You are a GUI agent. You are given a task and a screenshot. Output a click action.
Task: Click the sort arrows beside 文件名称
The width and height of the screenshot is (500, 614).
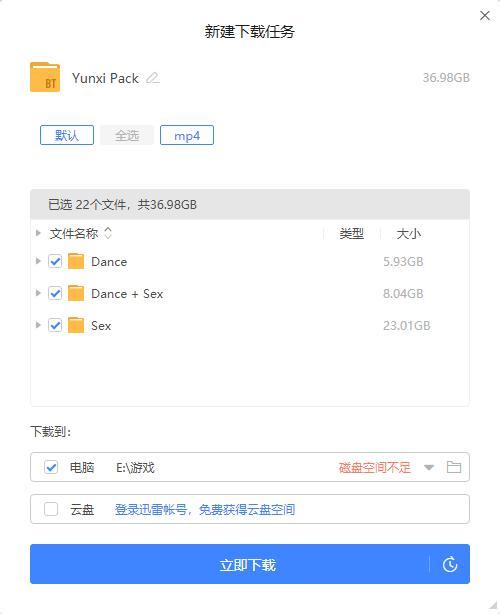(x=108, y=233)
